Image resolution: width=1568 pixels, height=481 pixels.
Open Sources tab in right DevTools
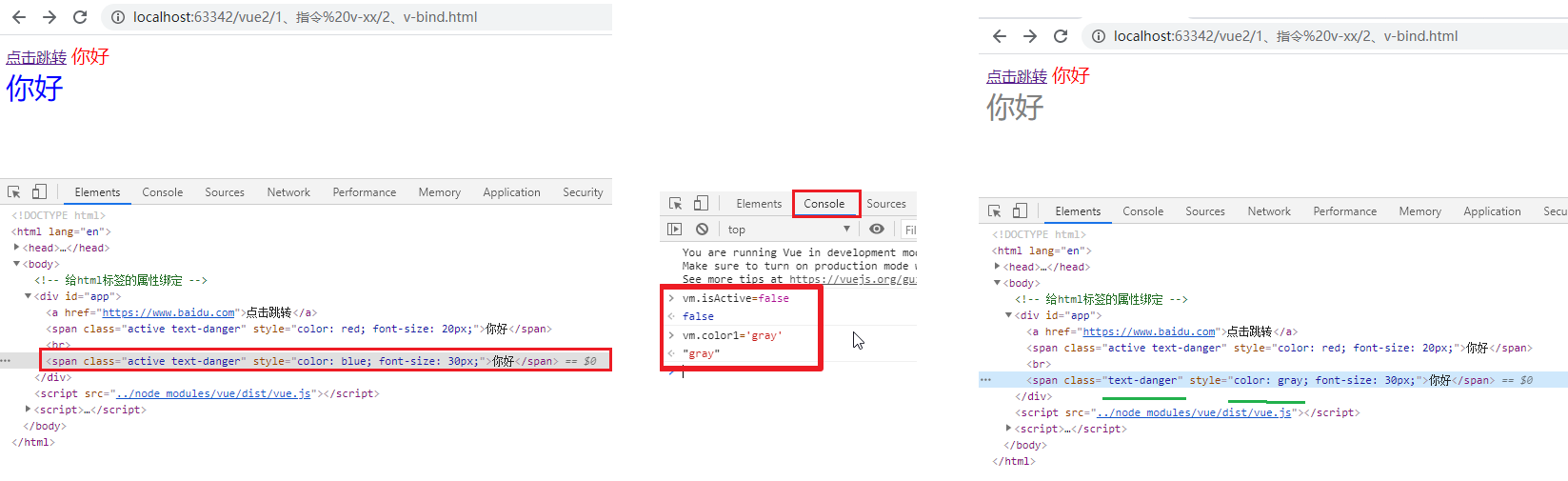point(1205,211)
